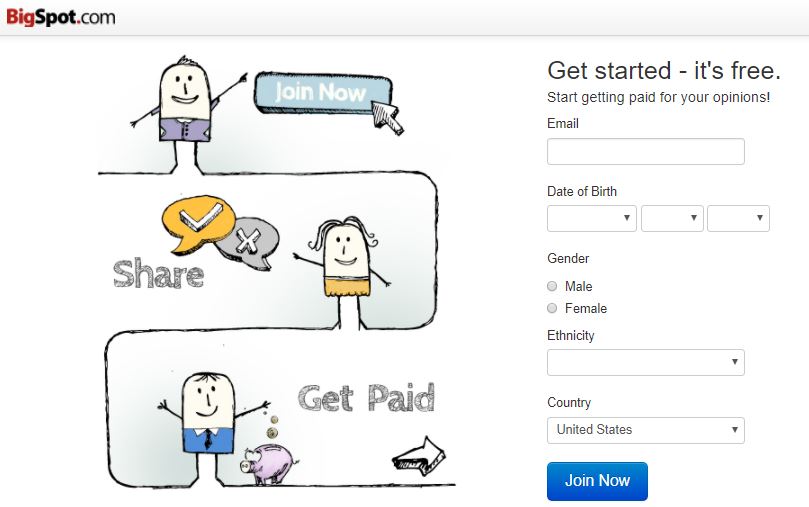This screenshot has width=809, height=507.
Task: Click the orange checkmark speech bubble
Action: [199, 223]
